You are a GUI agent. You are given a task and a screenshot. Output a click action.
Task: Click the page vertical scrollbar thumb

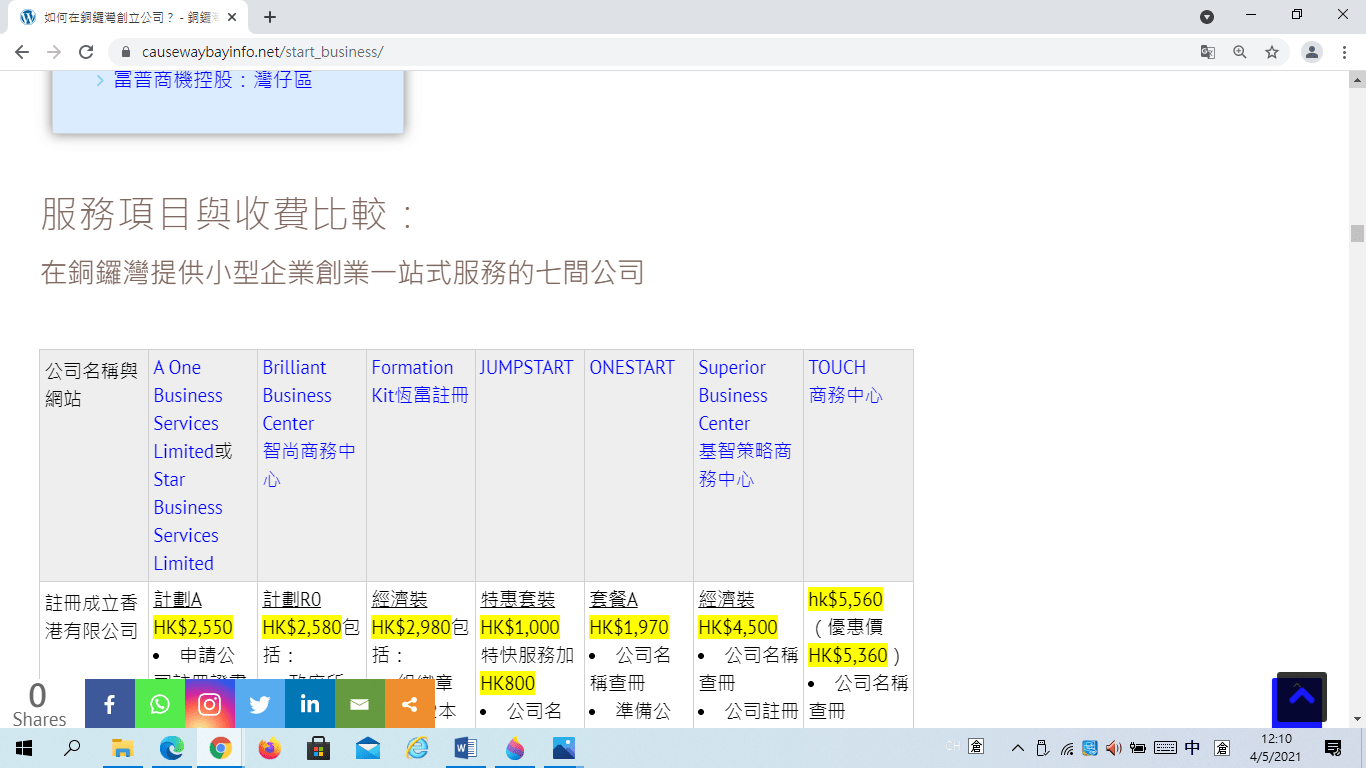[1357, 233]
